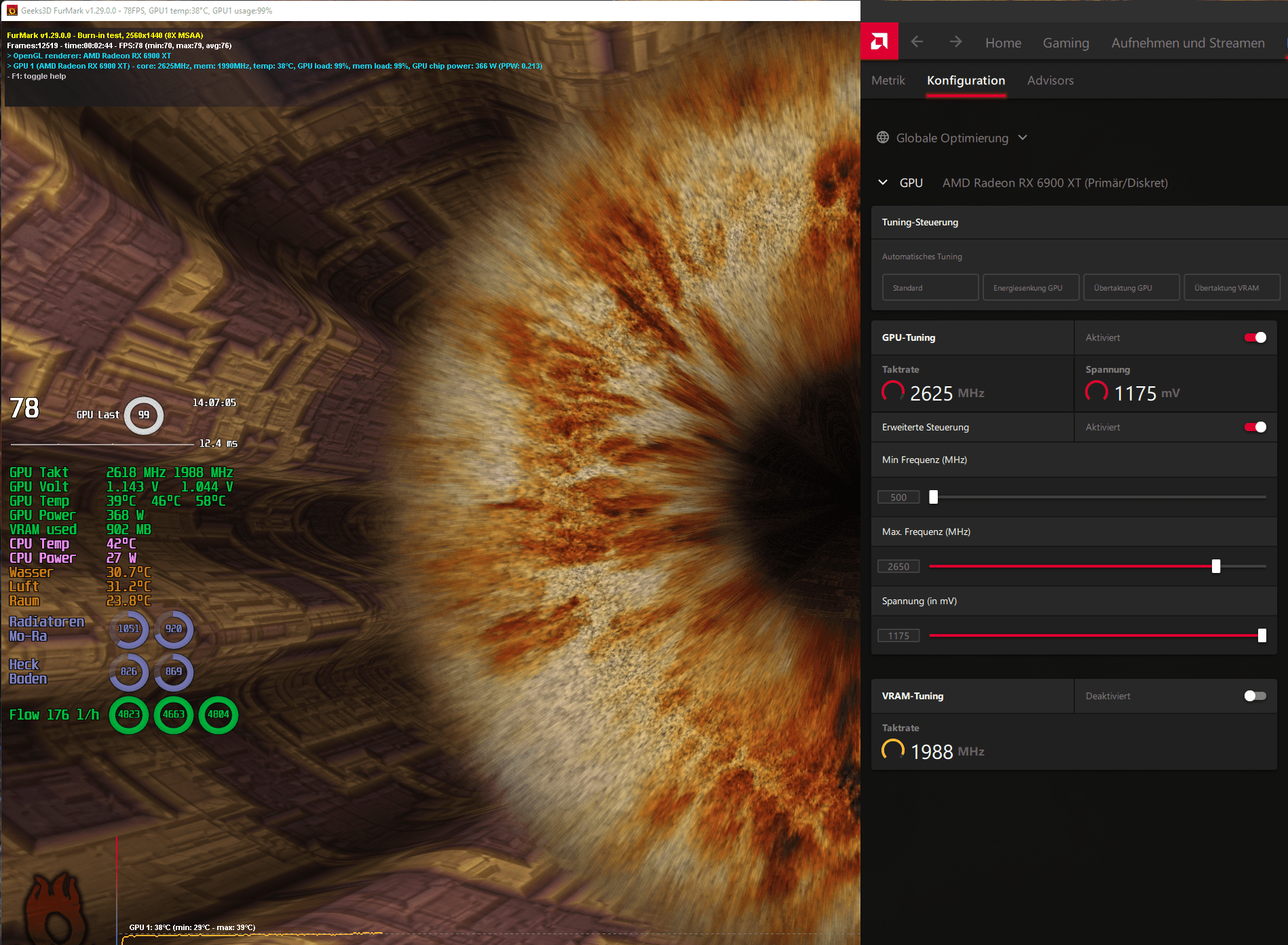The width and height of the screenshot is (1288, 945).
Task: Click the Radiatoren fan gauge showing 920
Action: tap(174, 629)
